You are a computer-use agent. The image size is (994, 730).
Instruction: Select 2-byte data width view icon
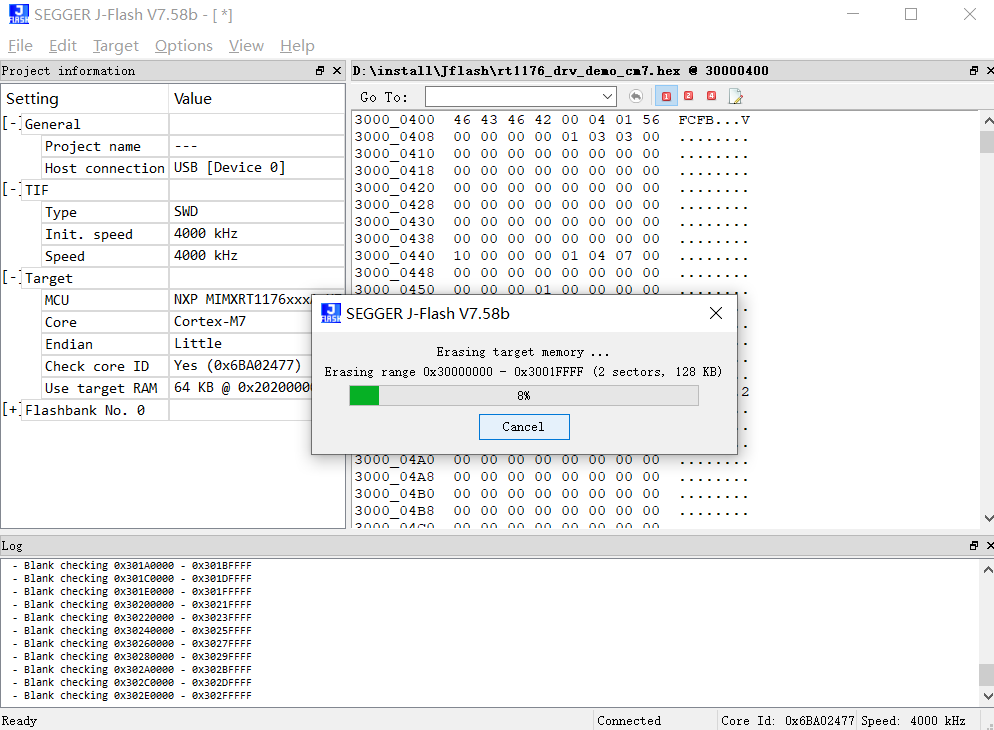coord(689,97)
